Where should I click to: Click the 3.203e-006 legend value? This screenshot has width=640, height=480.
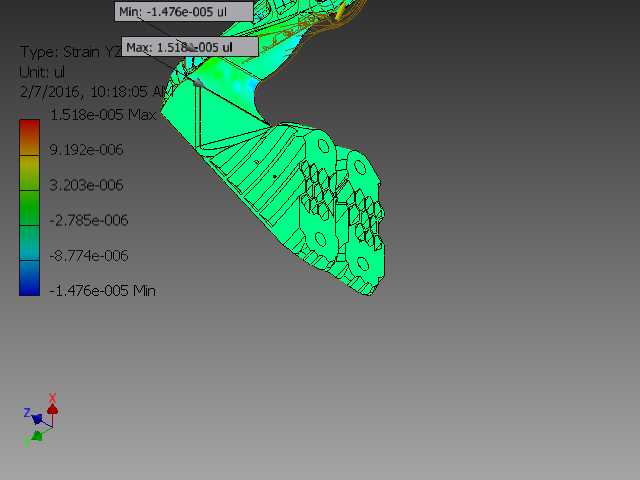point(86,185)
